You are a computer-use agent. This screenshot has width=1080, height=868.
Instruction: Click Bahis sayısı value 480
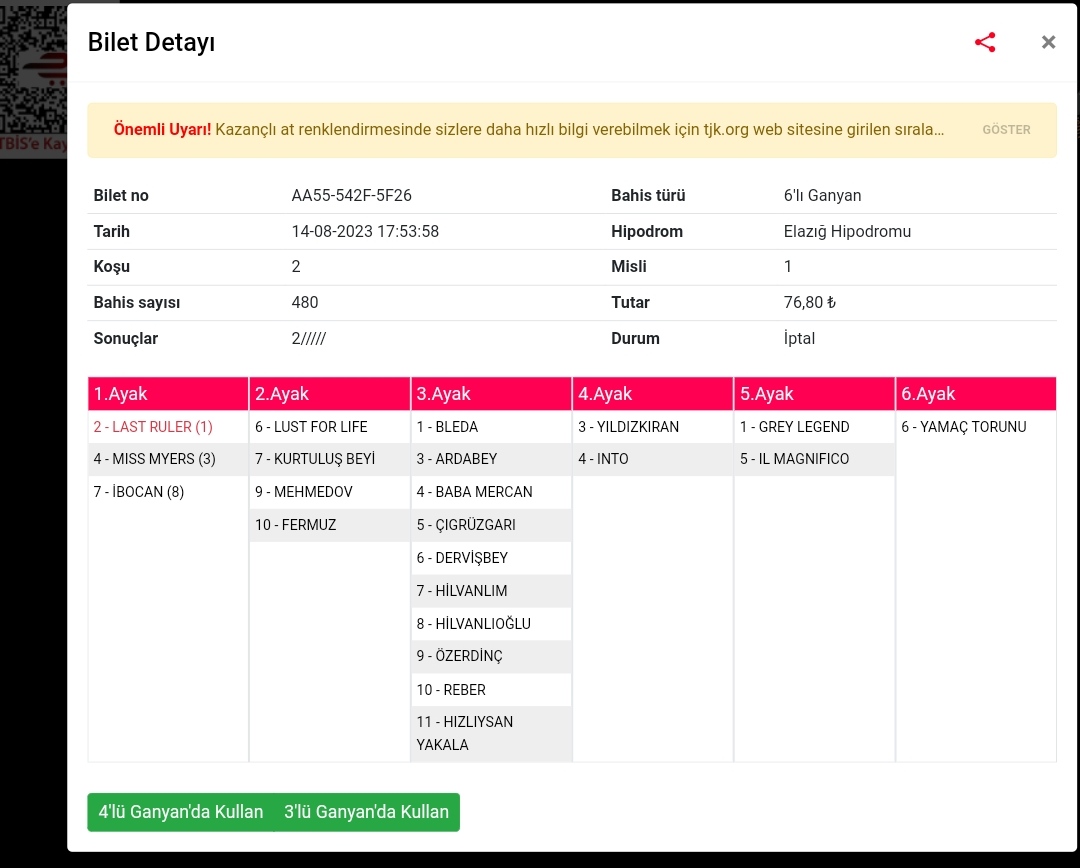tap(304, 302)
